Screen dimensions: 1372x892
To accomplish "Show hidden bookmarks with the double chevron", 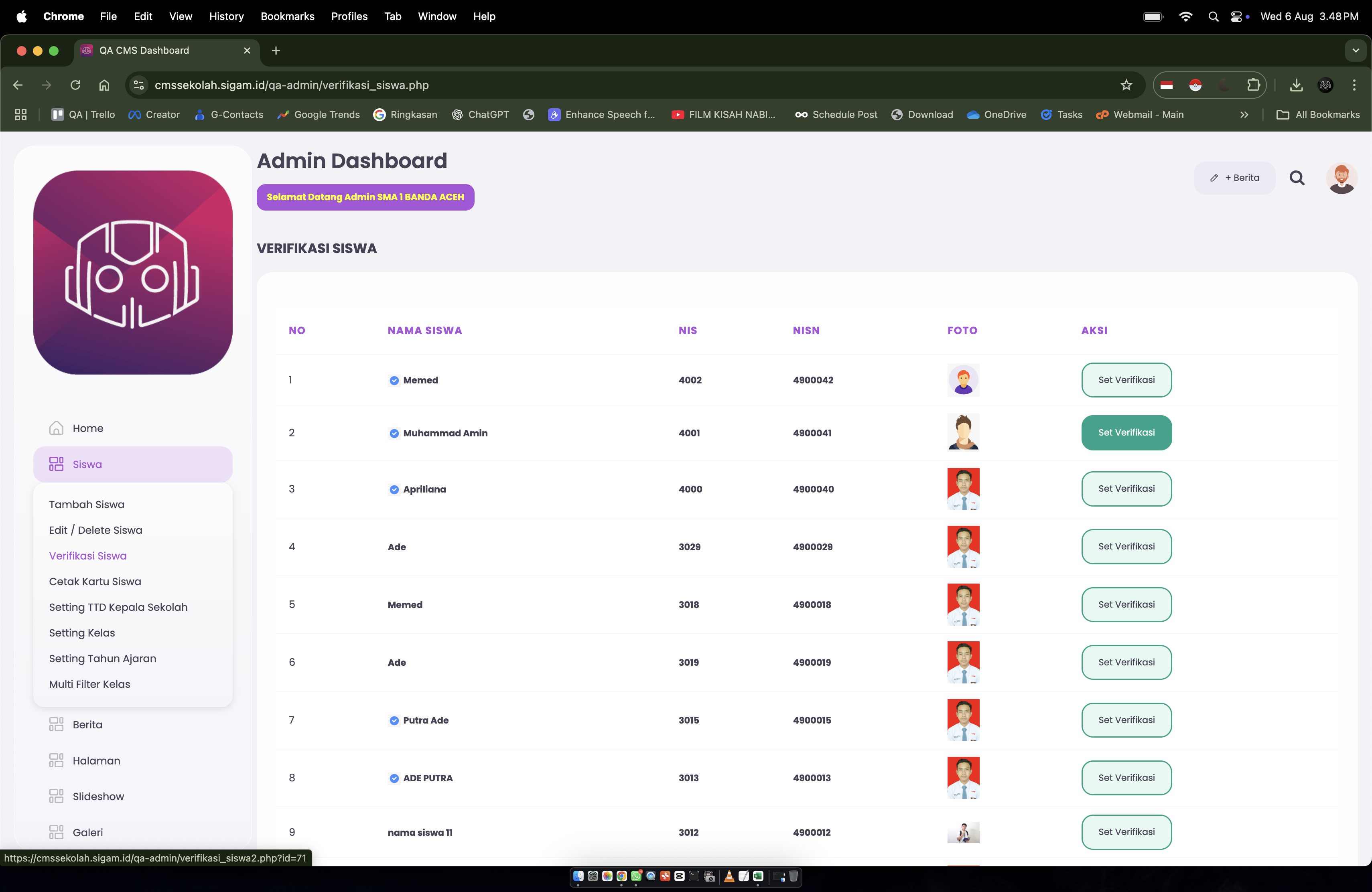I will pos(1244,115).
